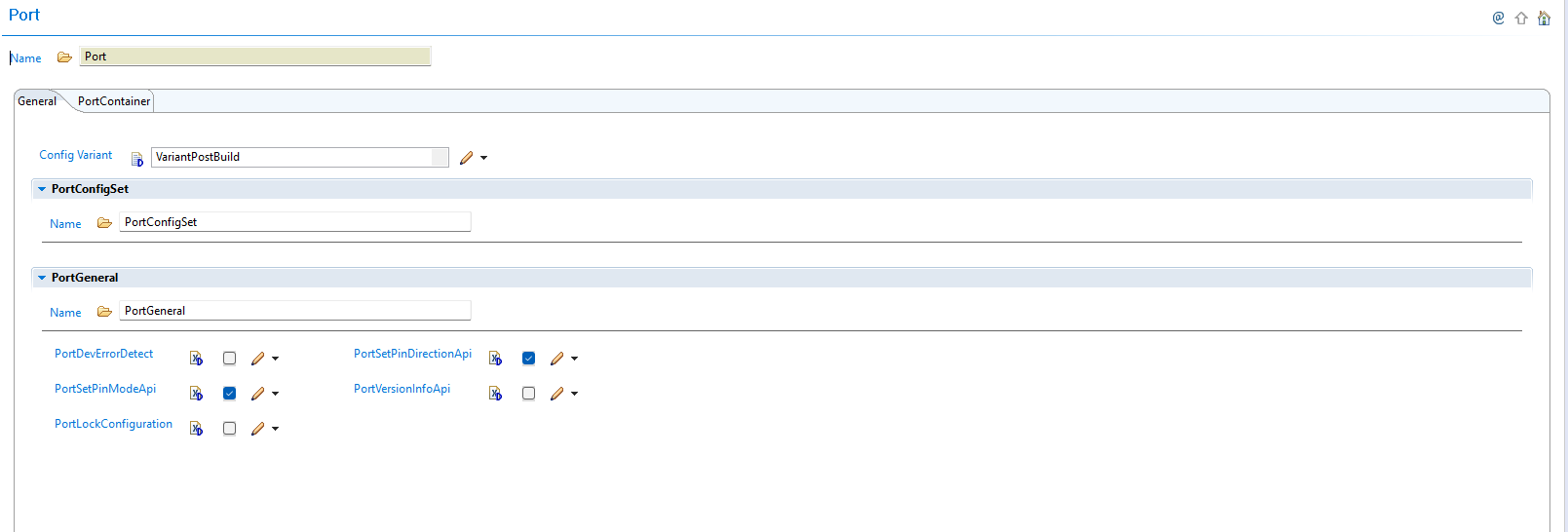
Task: Collapse the PortGeneral section
Action: click(42, 278)
